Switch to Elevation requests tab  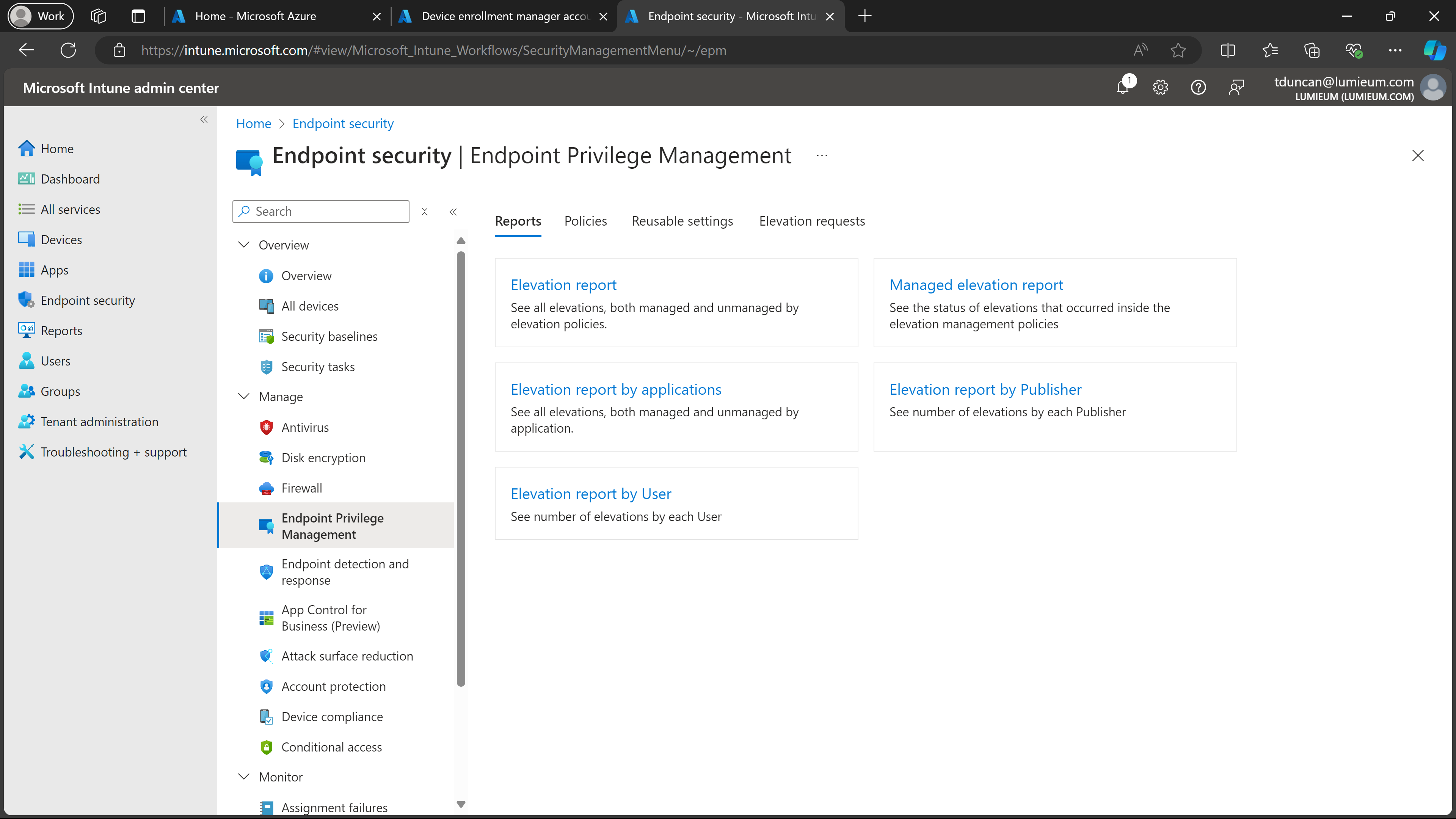tap(812, 221)
